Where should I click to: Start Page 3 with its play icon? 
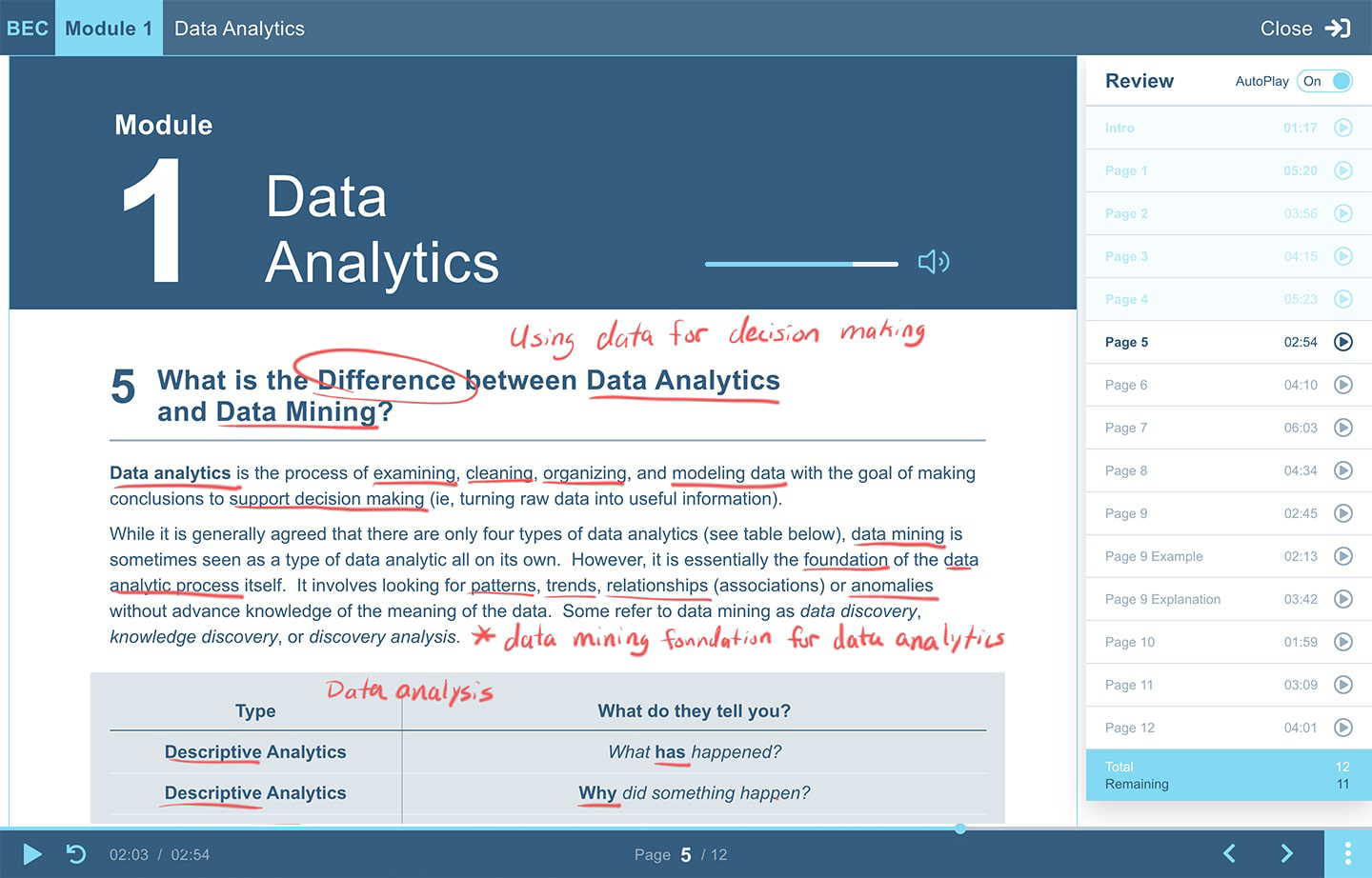1343,256
